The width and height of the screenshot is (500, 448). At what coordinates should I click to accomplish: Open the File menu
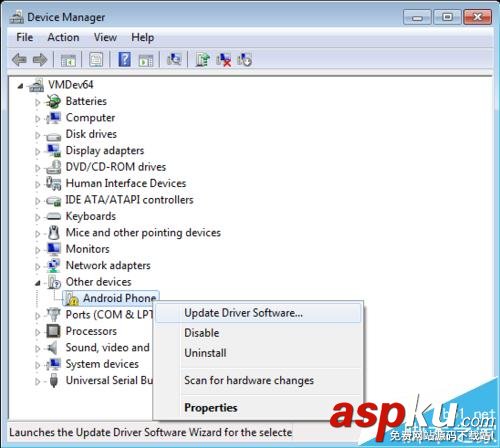[x=25, y=37]
